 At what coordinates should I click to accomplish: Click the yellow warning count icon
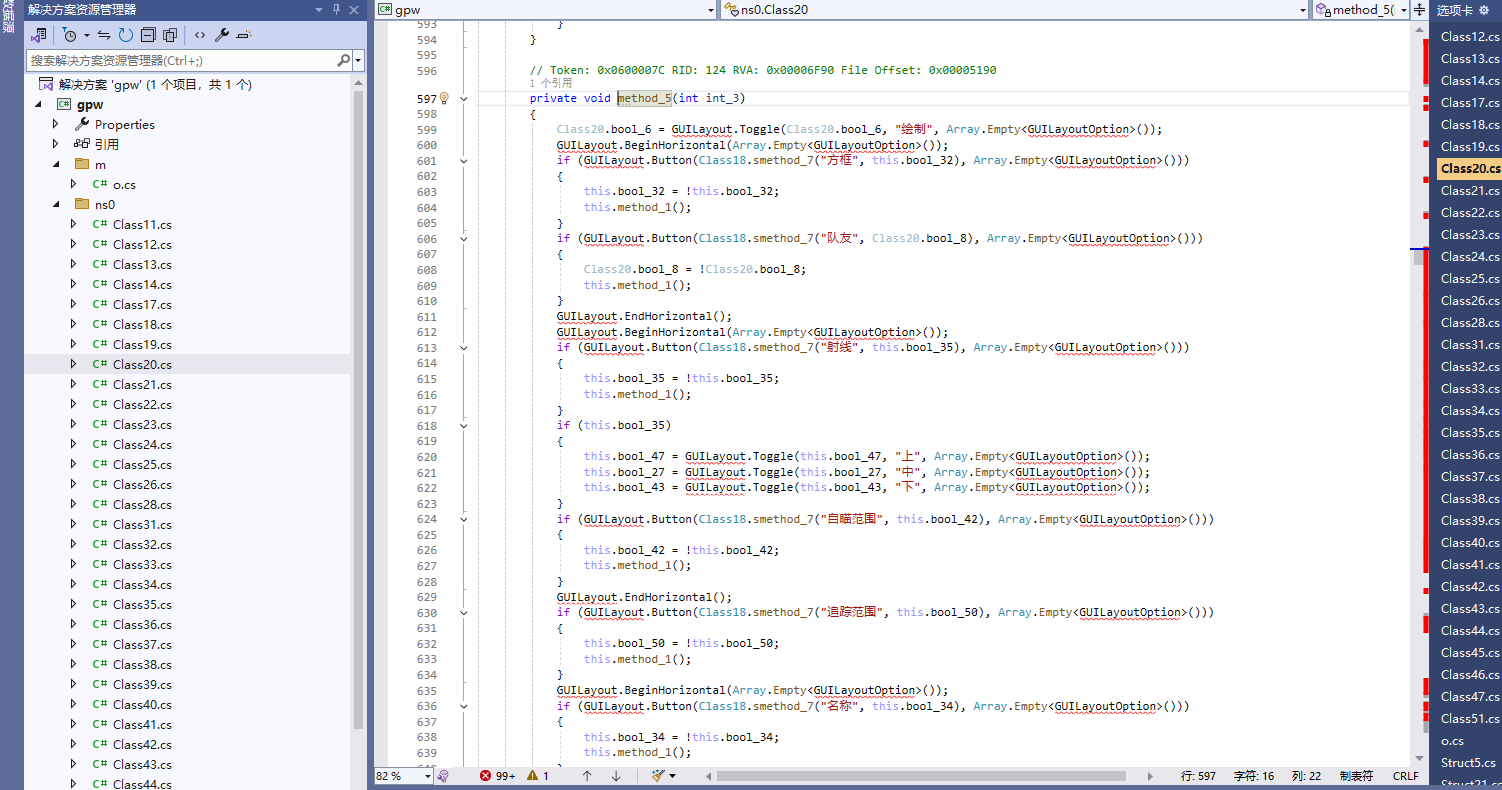pyautogui.click(x=532, y=776)
